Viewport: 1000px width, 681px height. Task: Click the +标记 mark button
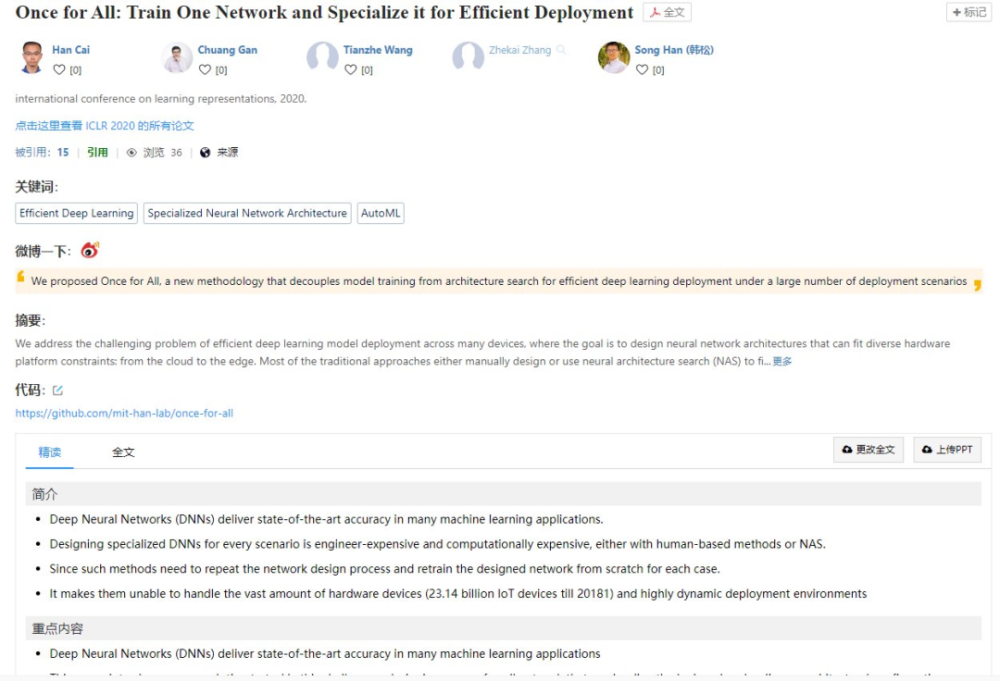coord(969,12)
